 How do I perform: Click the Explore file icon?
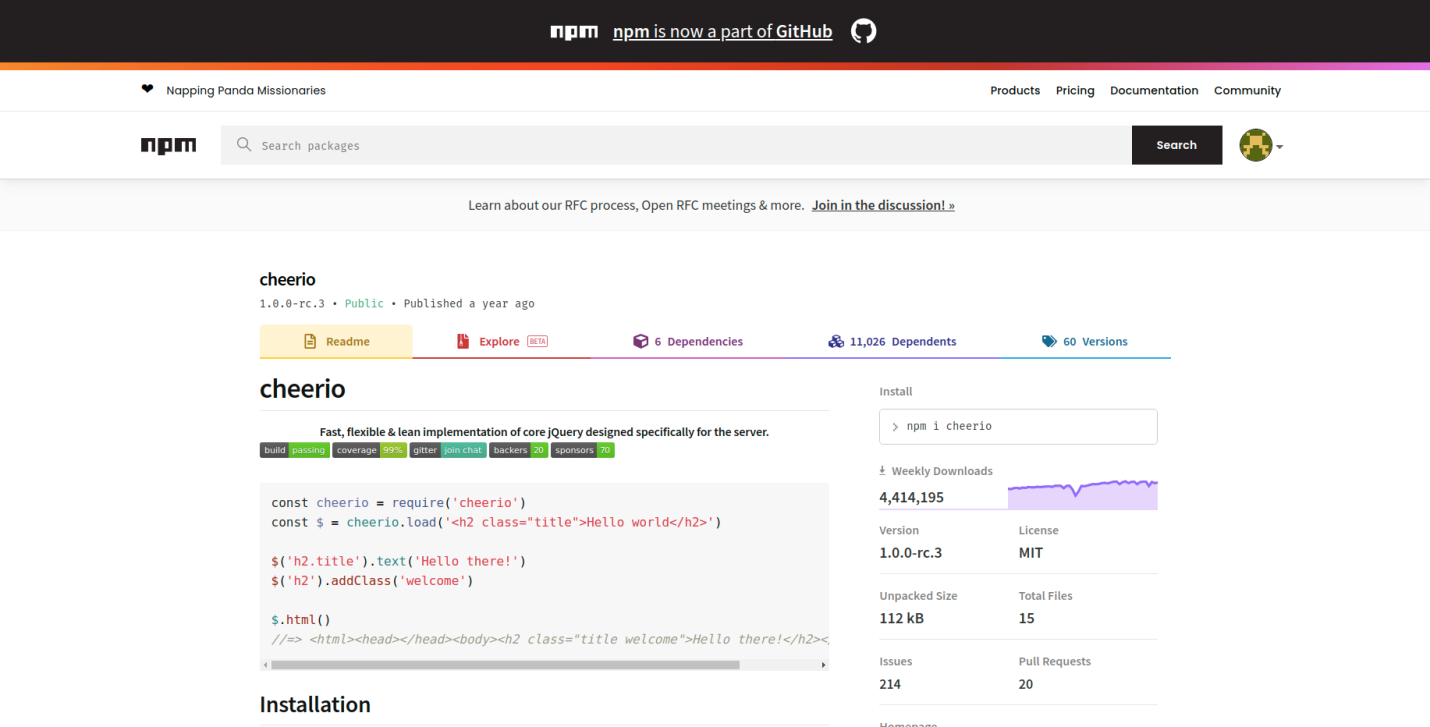(463, 341)
